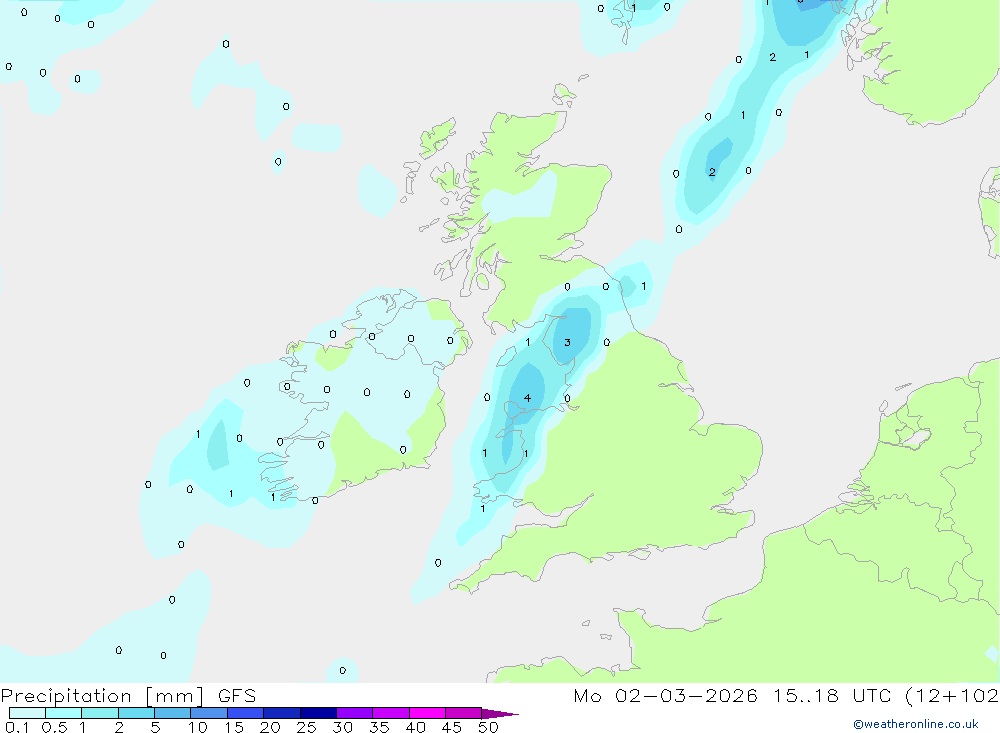Click the "3" precipitation value on map
Screen dimensions: 1000x733
pyautogui.click(x=567, y=343)
